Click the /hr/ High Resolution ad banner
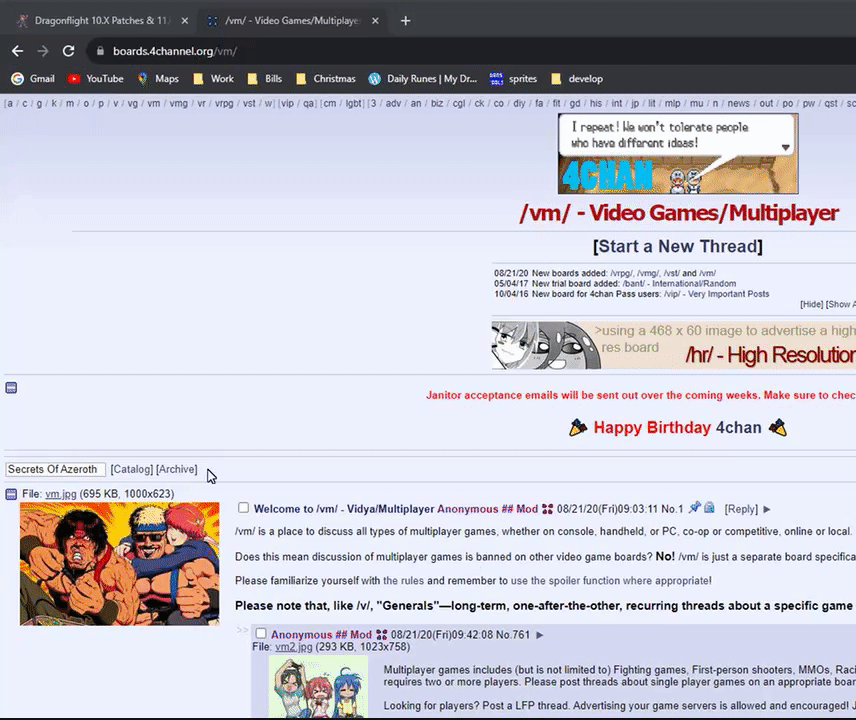This screenshot has width=856, height=720. pos(674,345)
